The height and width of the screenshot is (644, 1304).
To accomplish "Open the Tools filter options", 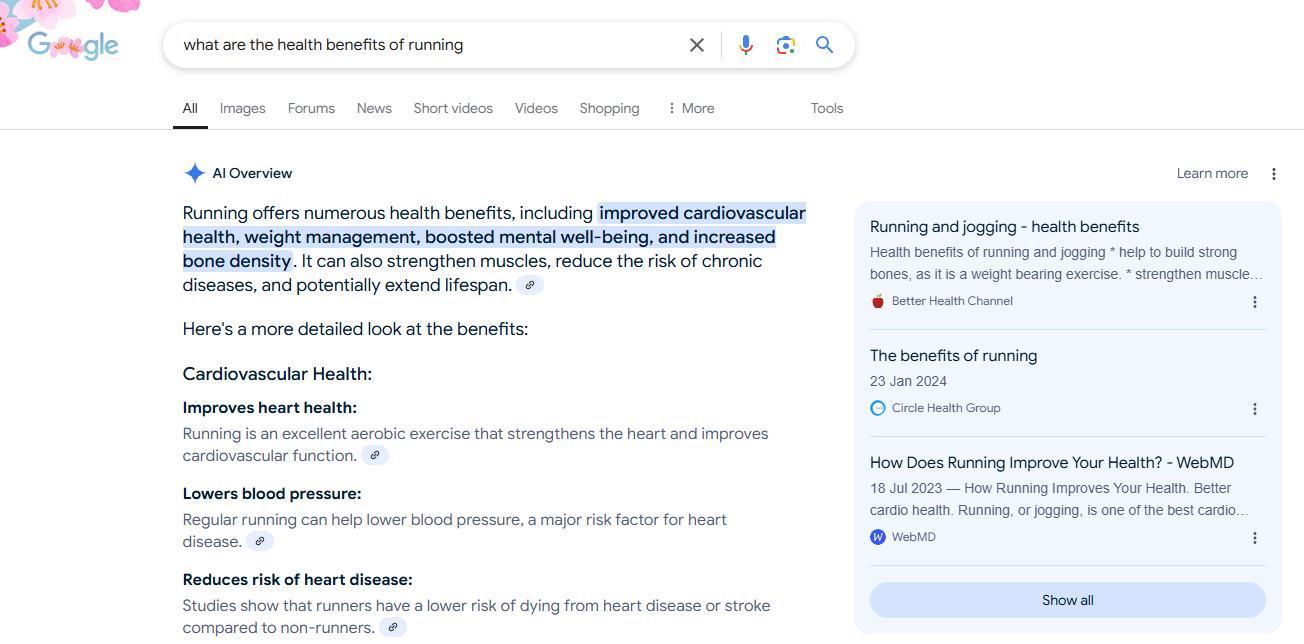I will point(827,109).
